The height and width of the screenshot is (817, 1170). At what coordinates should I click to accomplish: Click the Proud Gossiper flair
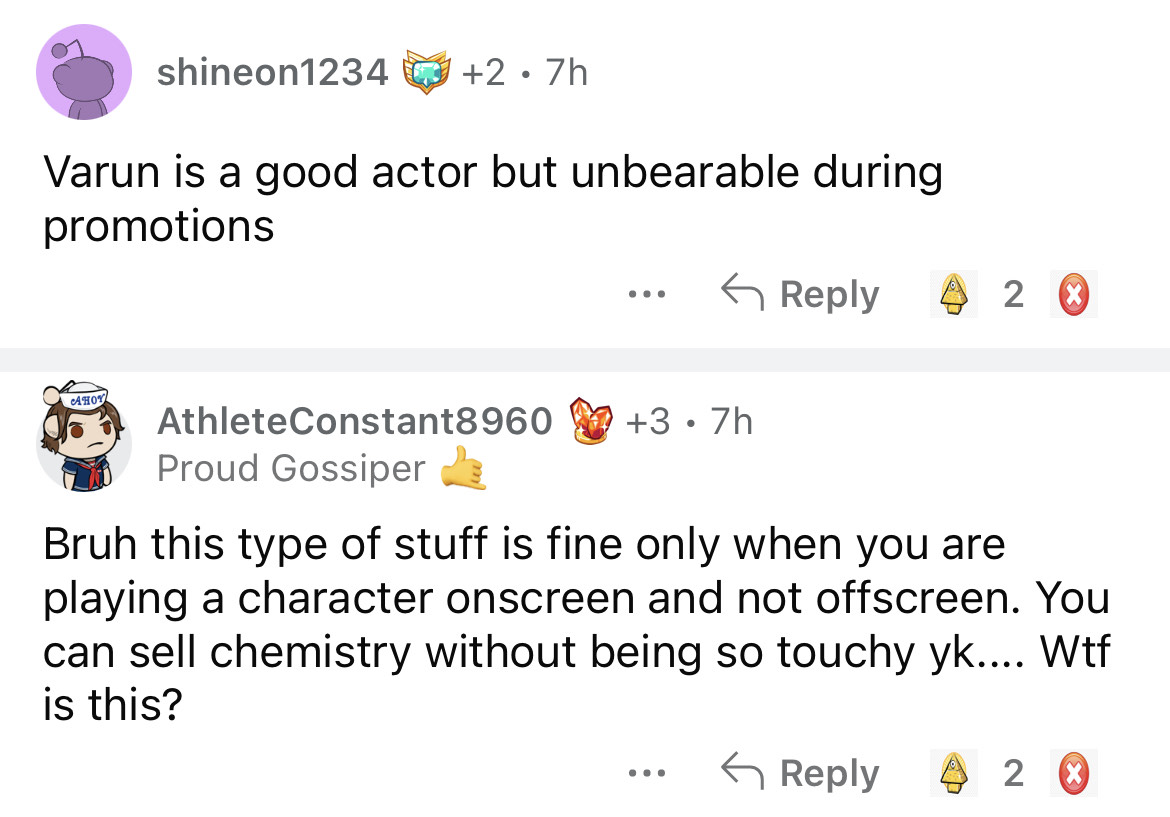click(291, 468)
